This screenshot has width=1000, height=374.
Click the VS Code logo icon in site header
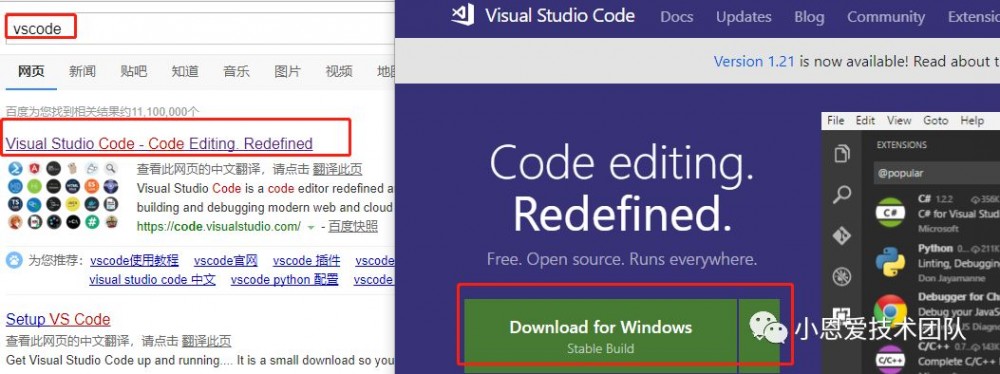(x=463, y=15)
